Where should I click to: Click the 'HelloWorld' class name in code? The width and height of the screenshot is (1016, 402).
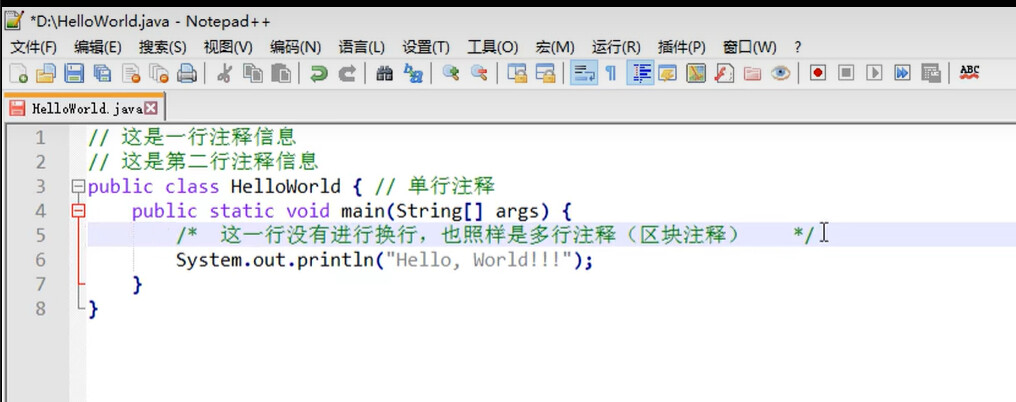point(285,187)
